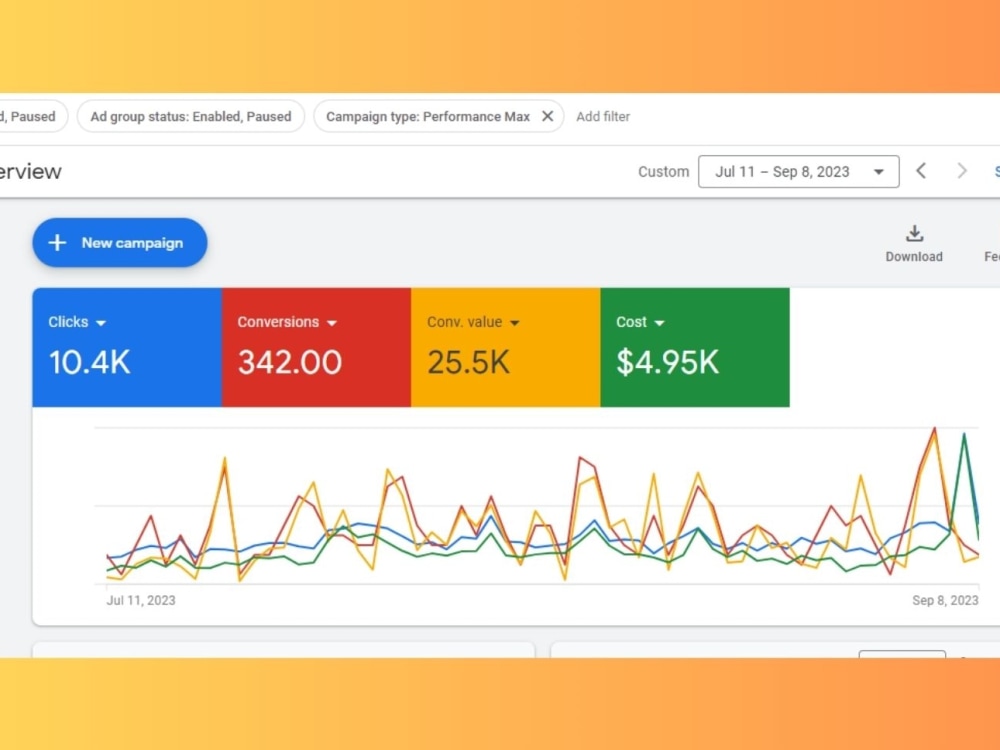The height and width of the screenshot is (750, 1000).
Task: Click the $4.95K cost figure
Action: point(668,362)
